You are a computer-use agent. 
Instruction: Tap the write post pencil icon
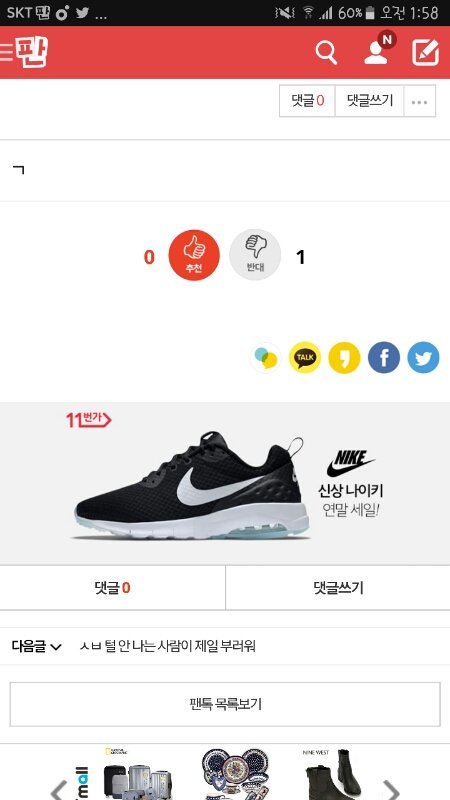click(x=426, y=53)
